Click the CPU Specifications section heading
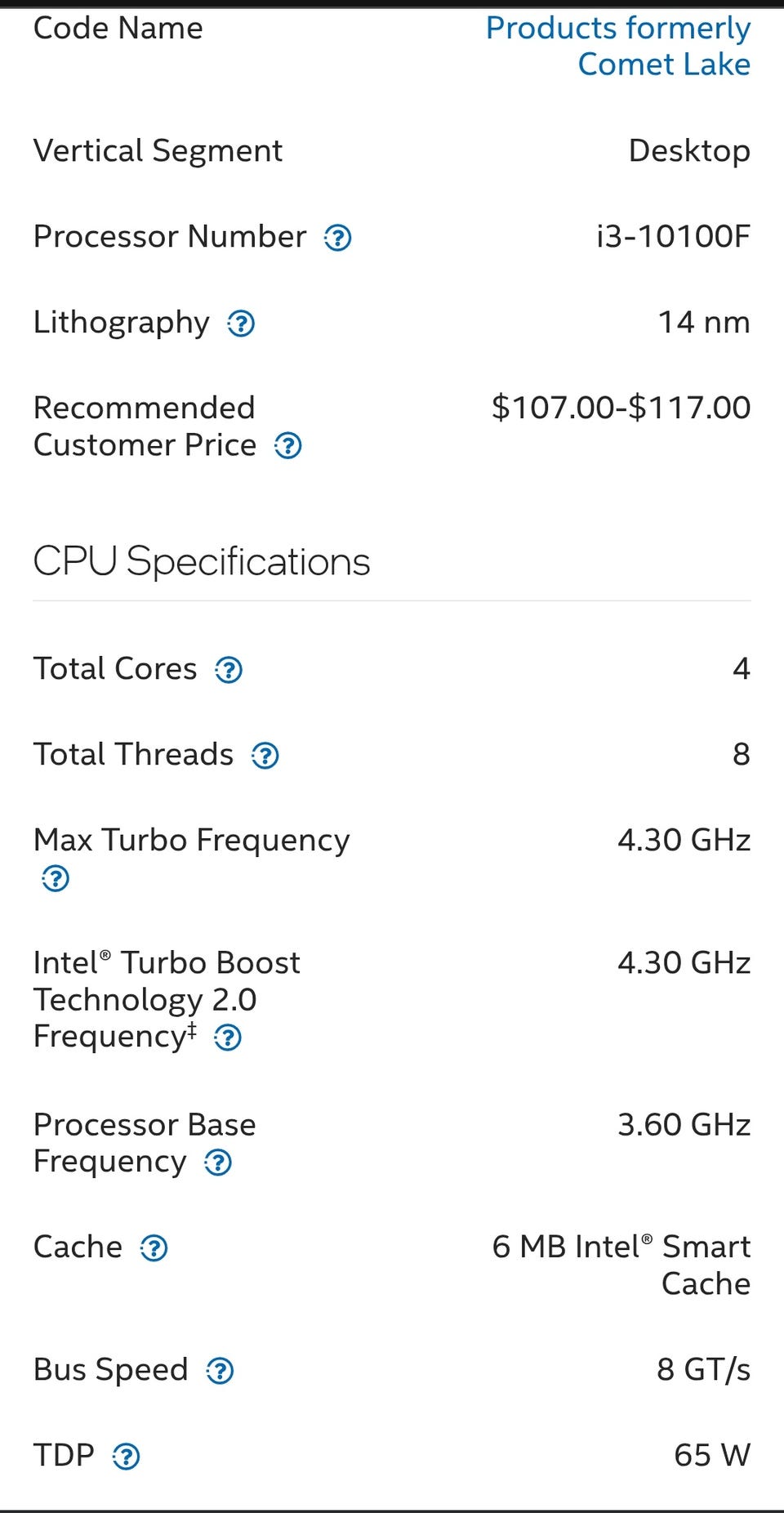This screenshot has height=1513, width=784. 202,562
